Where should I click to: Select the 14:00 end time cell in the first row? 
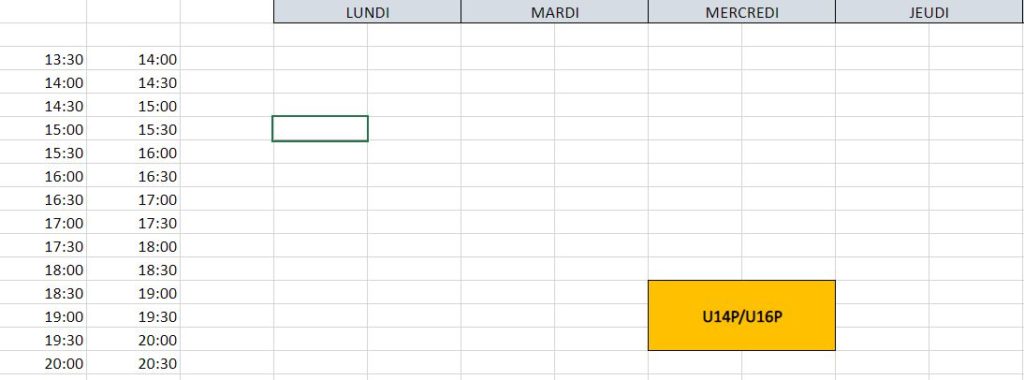(133, 59)
